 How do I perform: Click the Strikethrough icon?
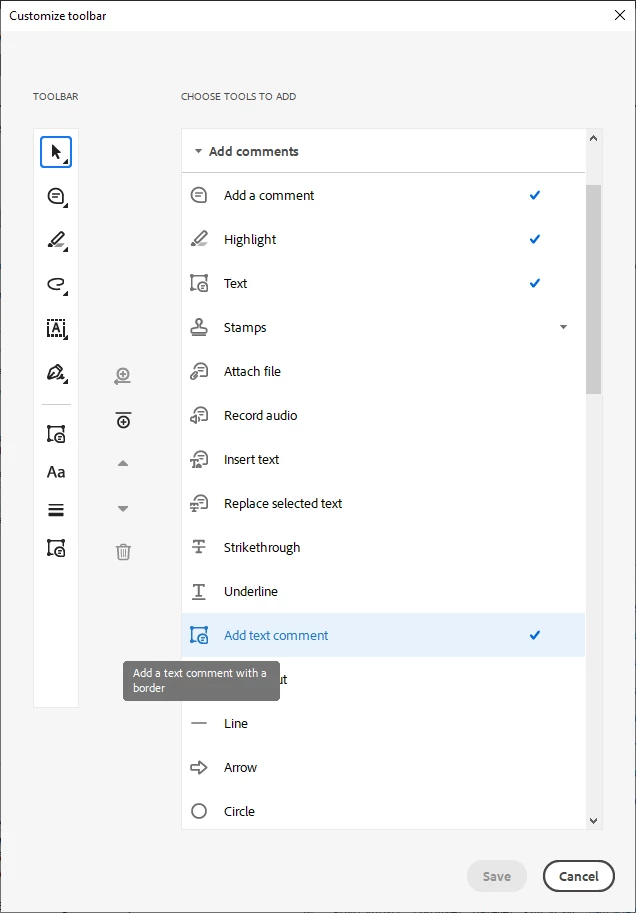(199, 547)
